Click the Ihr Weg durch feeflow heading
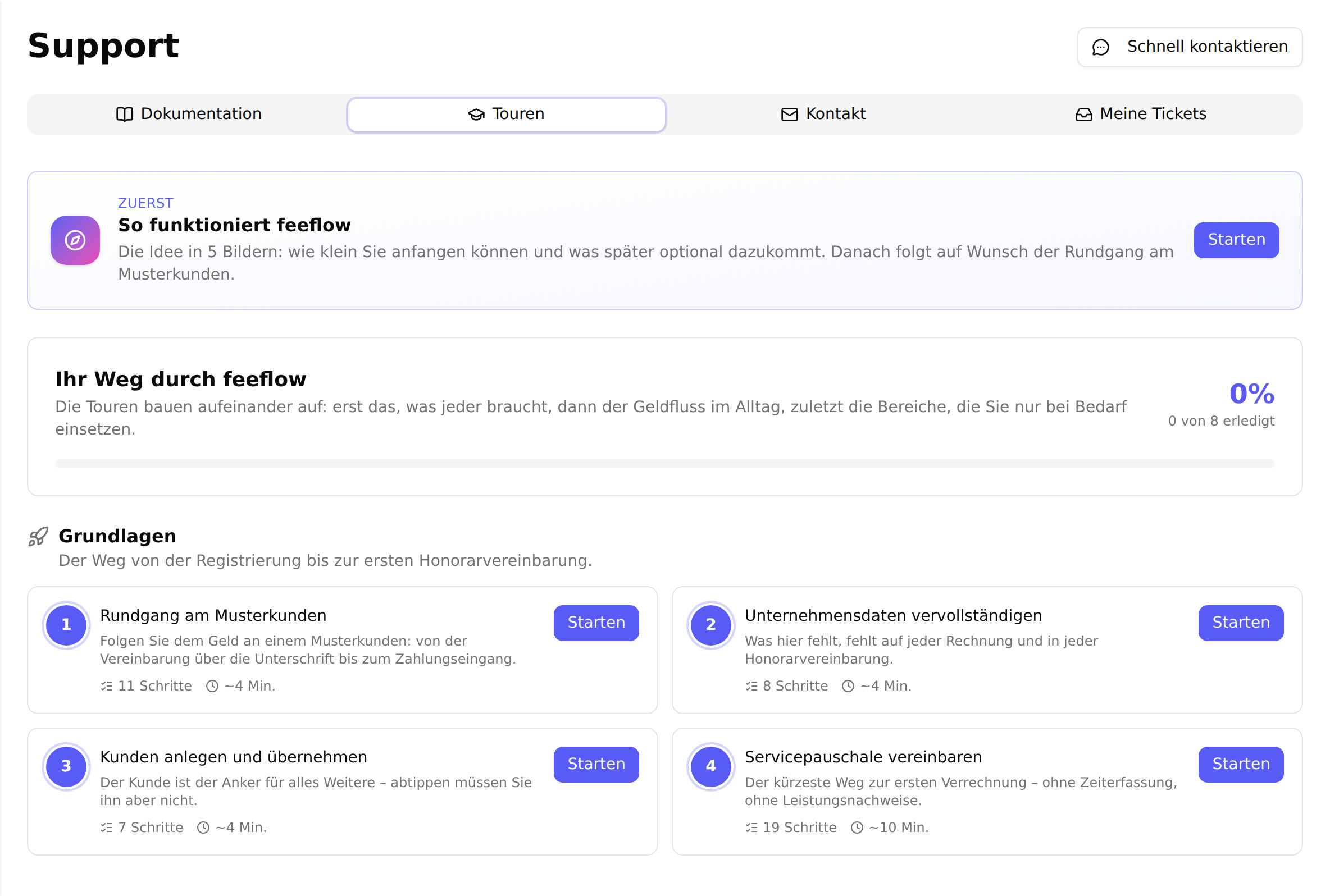1330x896 pixels. pos(181,380)
